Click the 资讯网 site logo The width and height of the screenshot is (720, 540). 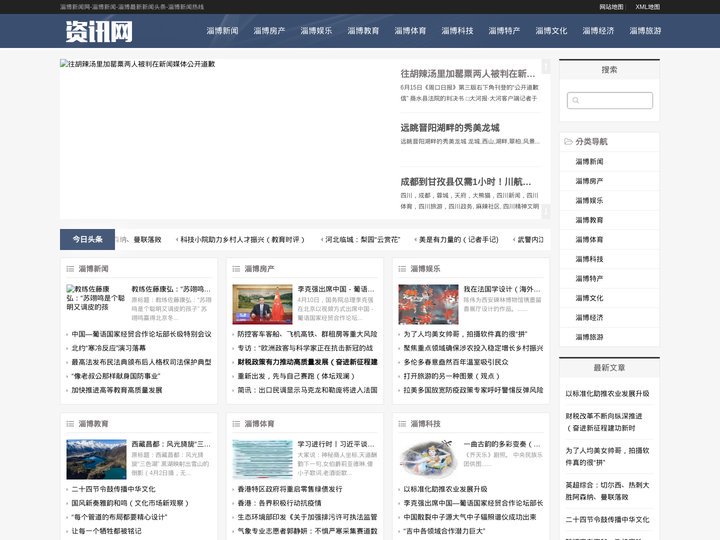pos(99,31)
